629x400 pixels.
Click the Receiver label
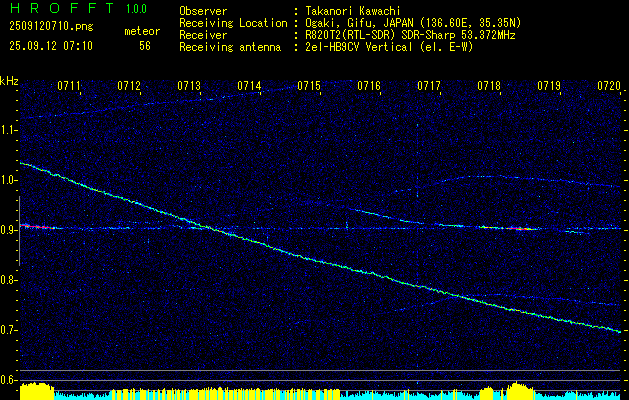click(203, 35)
